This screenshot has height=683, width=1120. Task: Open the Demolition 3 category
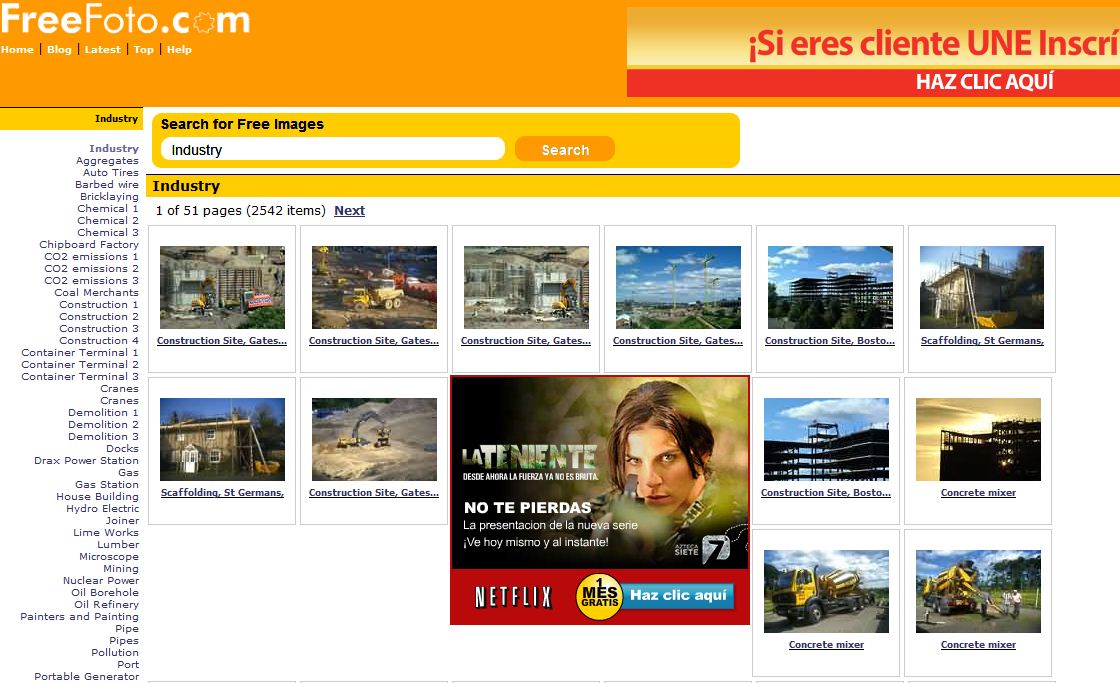[104, 437]
